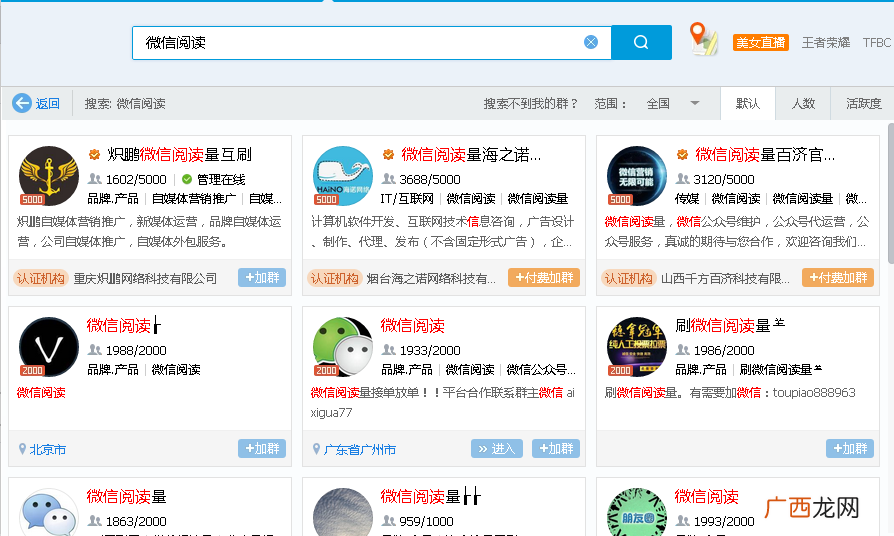
Task: Open the 微信营销无限可能 group avatar
Action: click(x=637, y=176)
